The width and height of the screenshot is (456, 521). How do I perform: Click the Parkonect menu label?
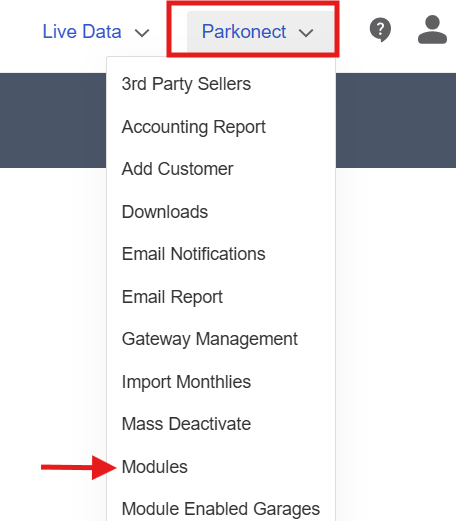click(244, 32)
